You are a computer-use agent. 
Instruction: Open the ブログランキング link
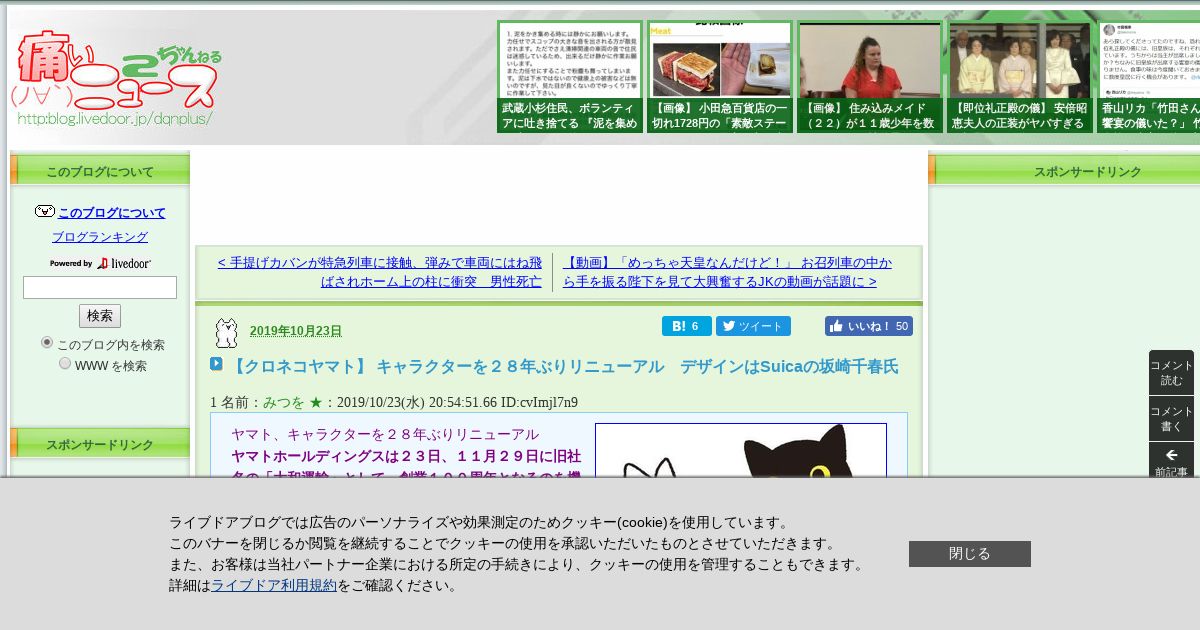click(x=100, y=237)
